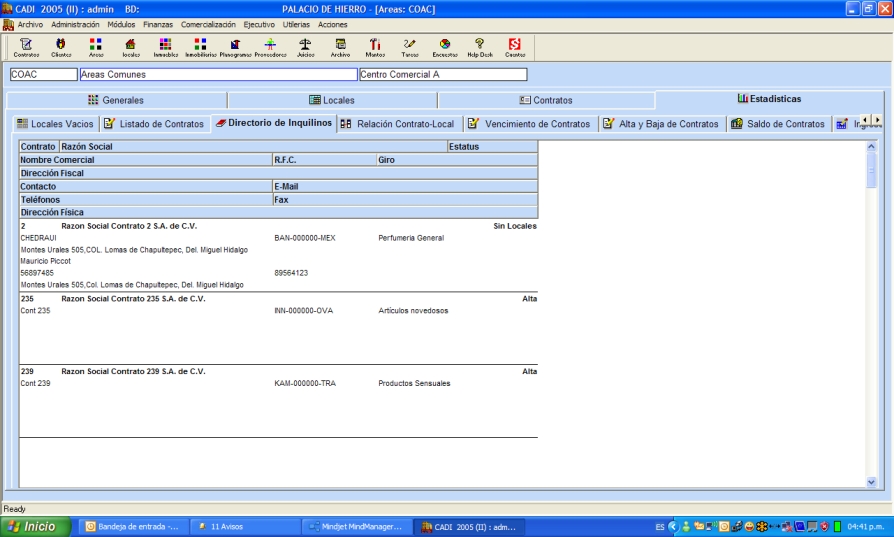Select the Planogramas toolbar icon
894x537 pixels.
click(x=235, y=46)
